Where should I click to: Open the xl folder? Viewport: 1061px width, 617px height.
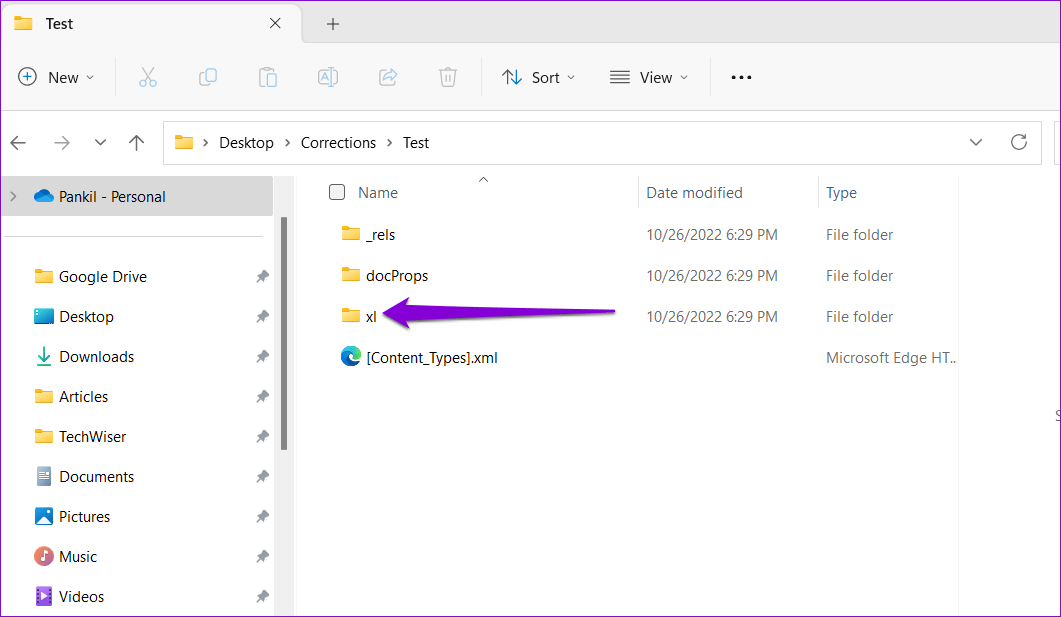[x=370, y=317]
